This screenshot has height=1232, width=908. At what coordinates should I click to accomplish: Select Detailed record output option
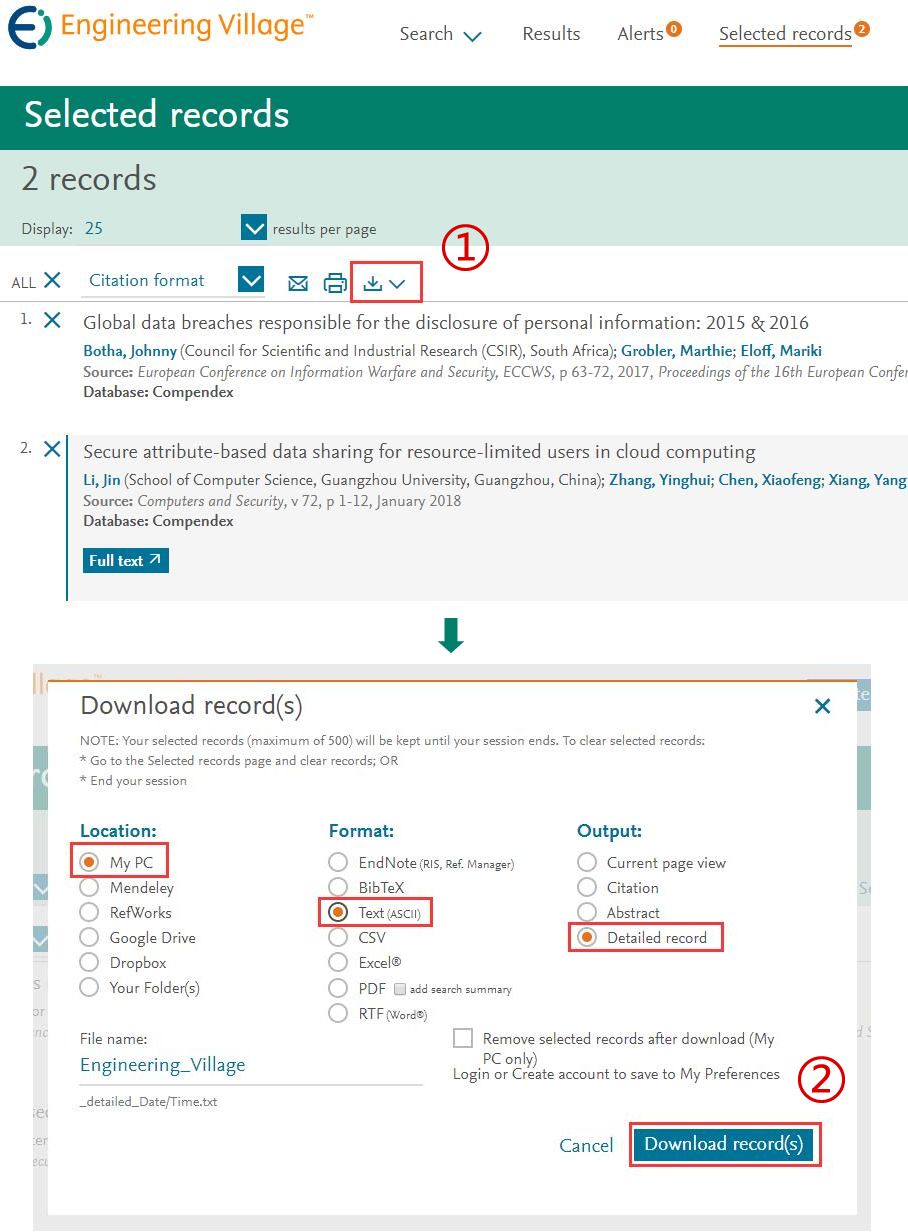coord(587,937)
